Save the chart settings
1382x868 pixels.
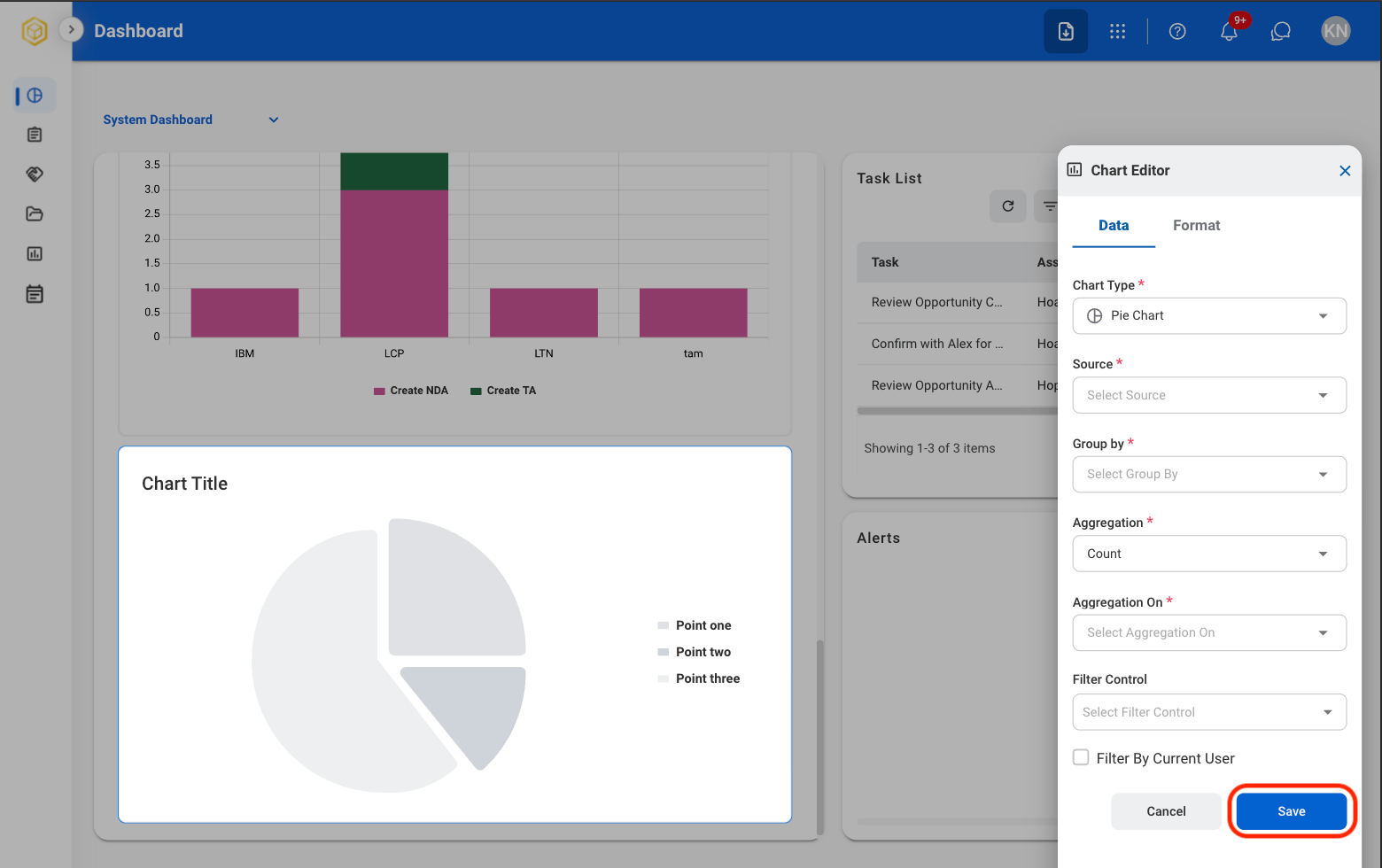point(1292,811)
